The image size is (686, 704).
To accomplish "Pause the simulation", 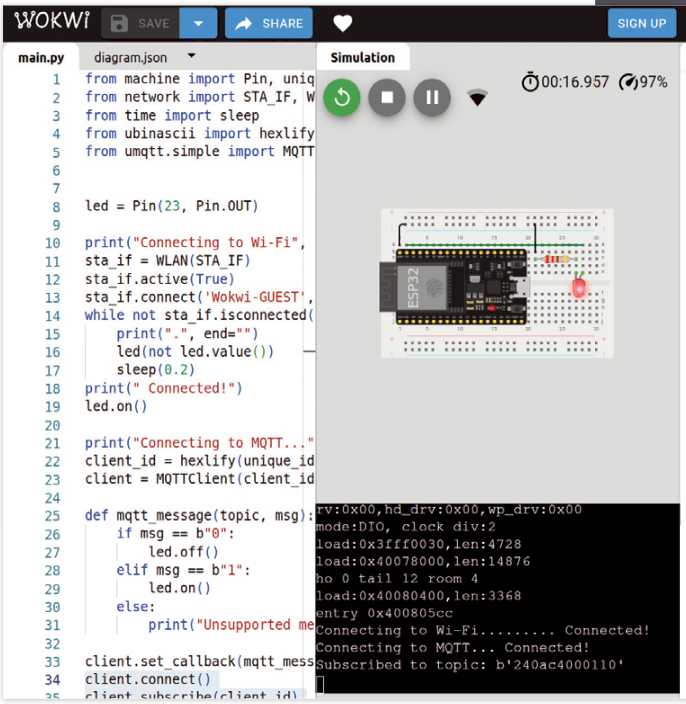I will point(432,97).
